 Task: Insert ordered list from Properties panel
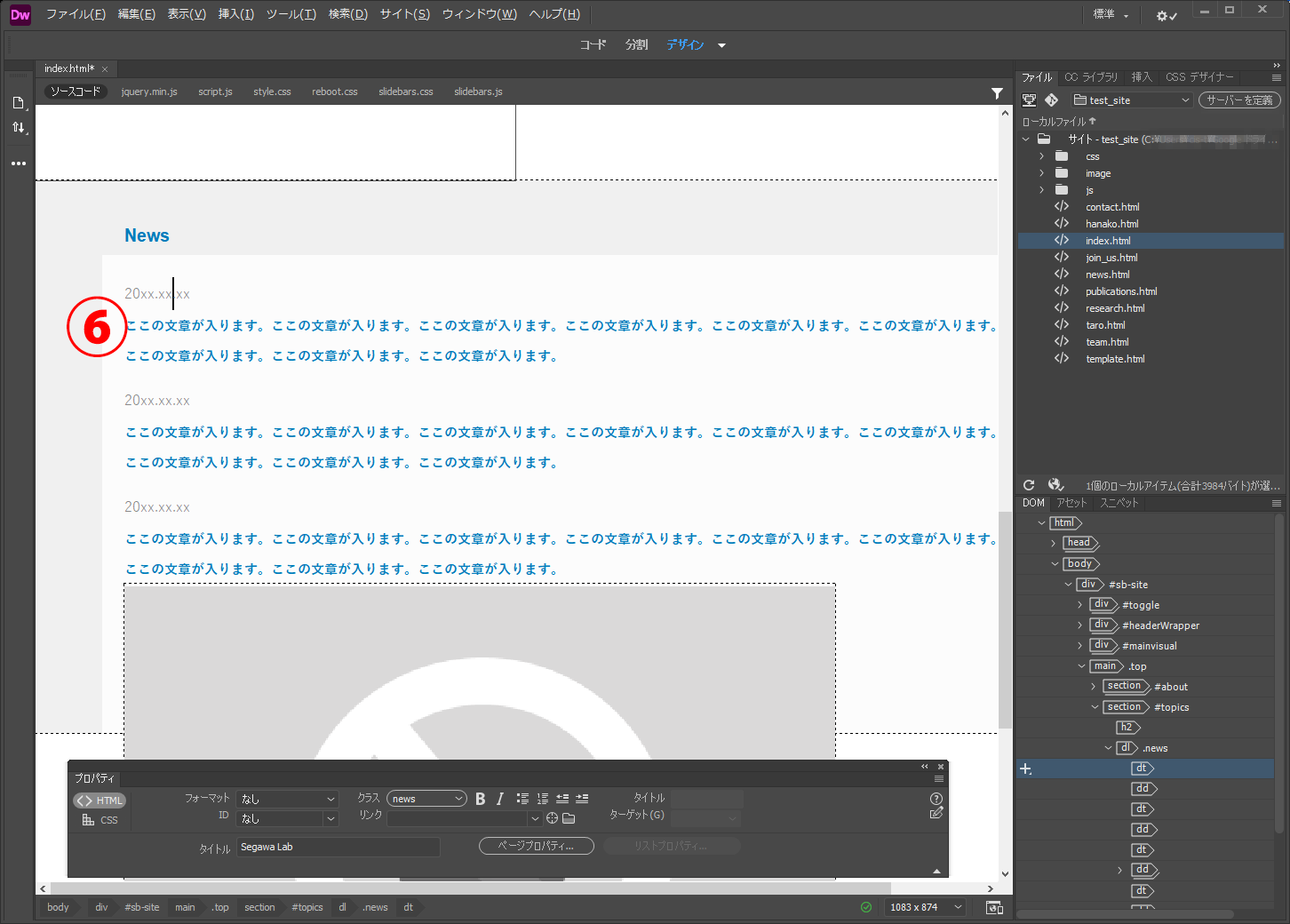coord(542,799)
